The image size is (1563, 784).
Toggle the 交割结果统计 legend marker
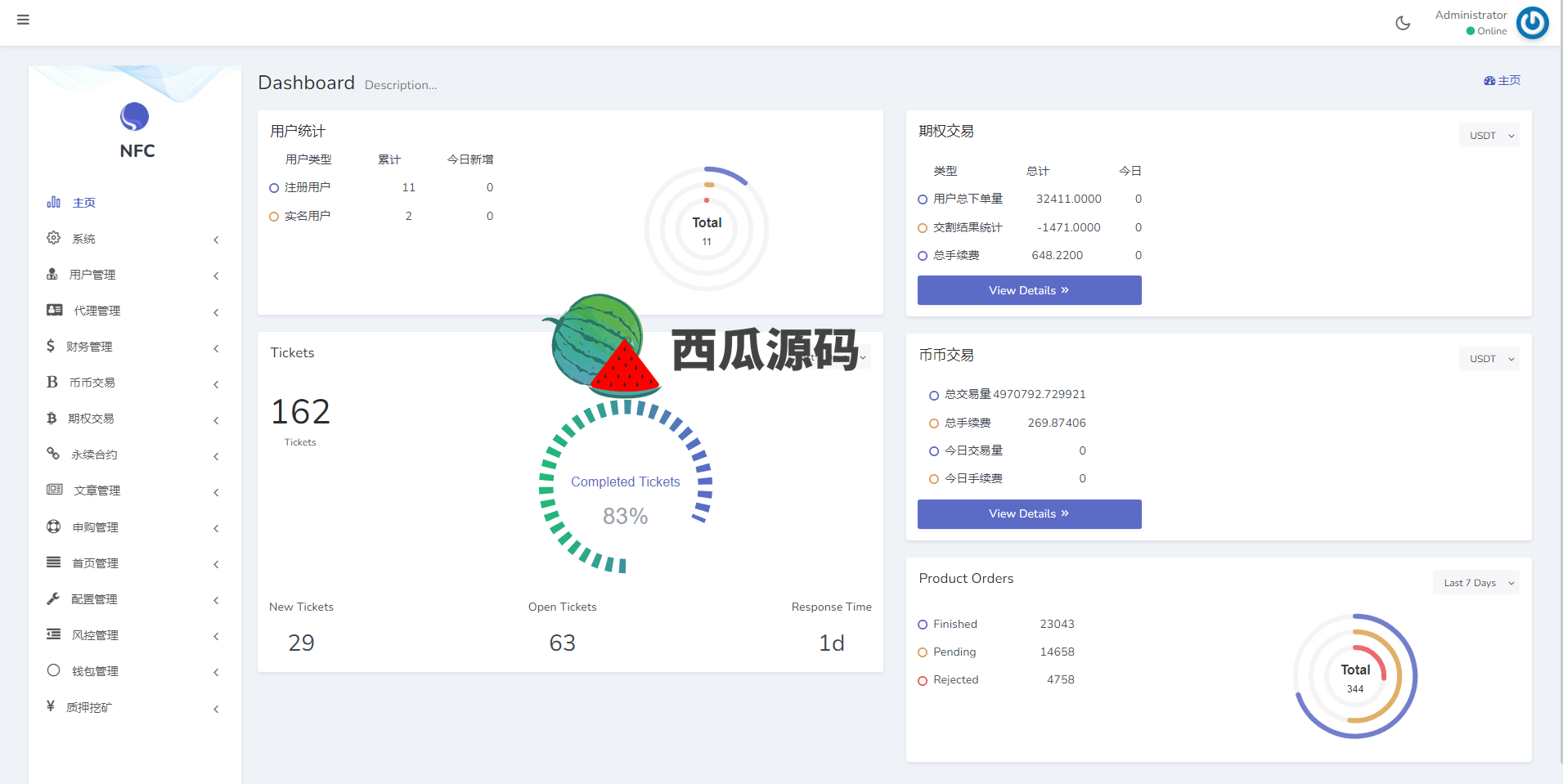[923, 228]
